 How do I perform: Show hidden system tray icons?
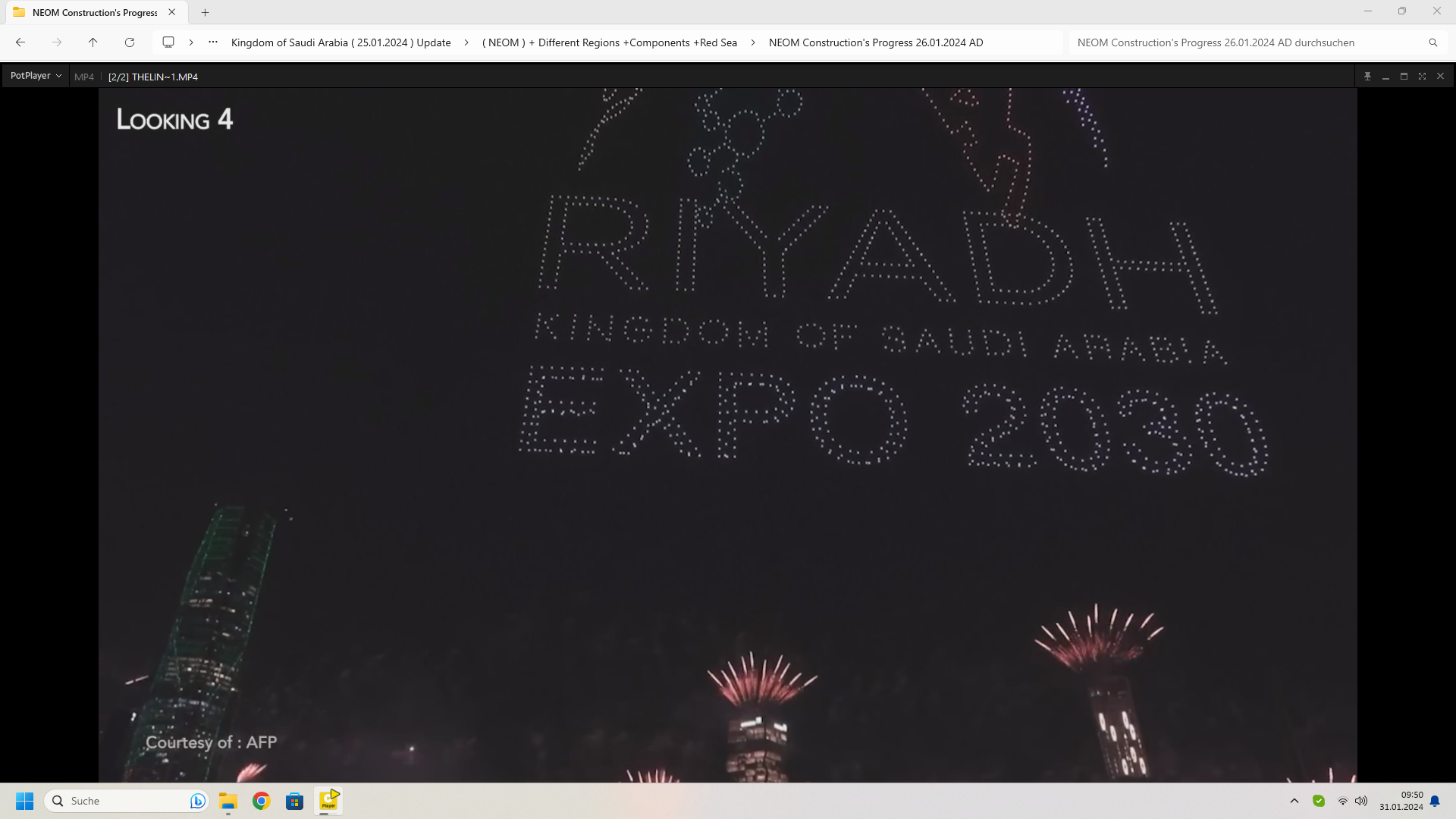click(x=1294, y=801)
